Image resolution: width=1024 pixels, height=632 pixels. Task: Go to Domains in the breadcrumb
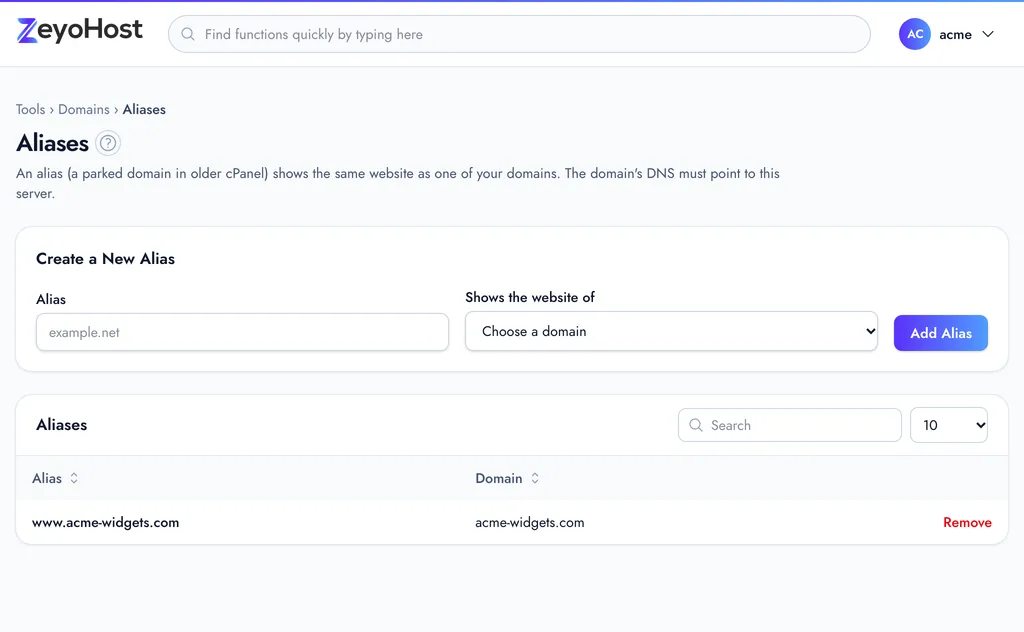coord(84,109)
